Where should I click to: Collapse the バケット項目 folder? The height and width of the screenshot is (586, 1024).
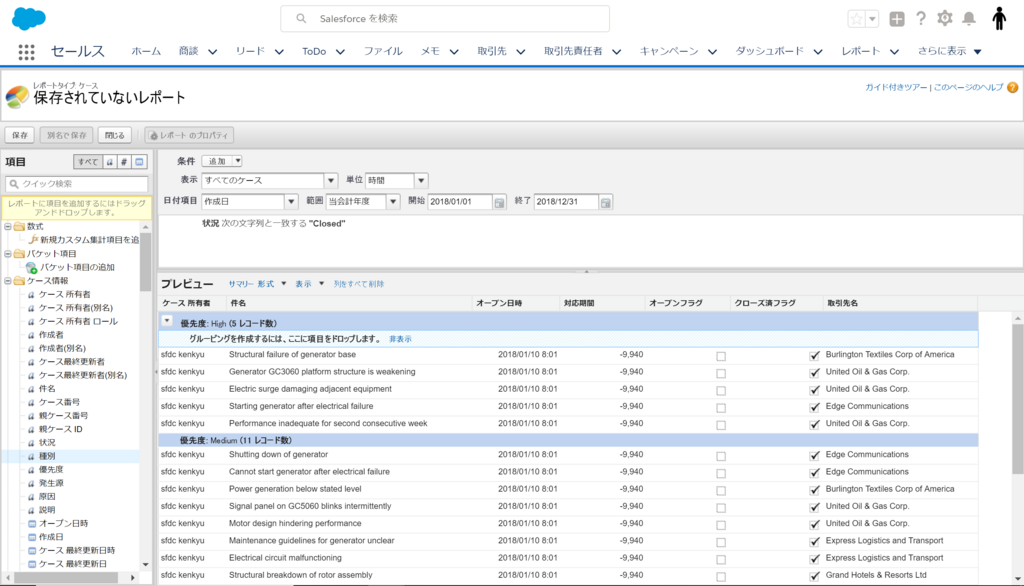click(8, 253)
